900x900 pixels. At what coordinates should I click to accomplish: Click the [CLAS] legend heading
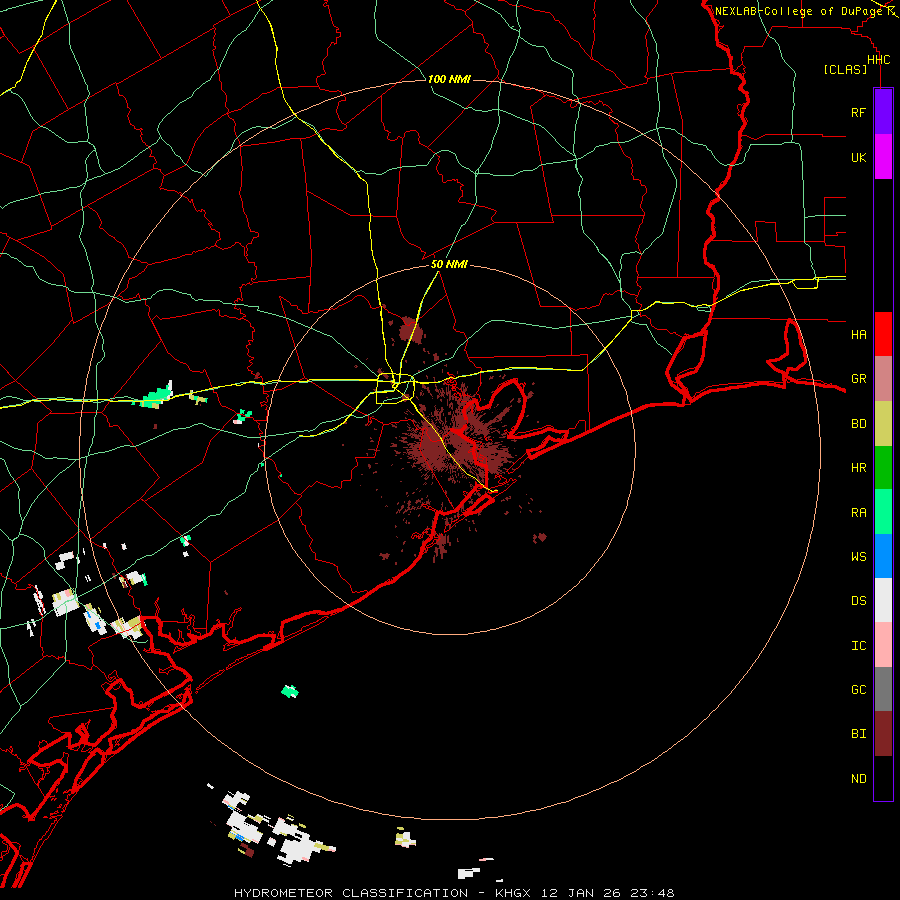click(845, 70)
